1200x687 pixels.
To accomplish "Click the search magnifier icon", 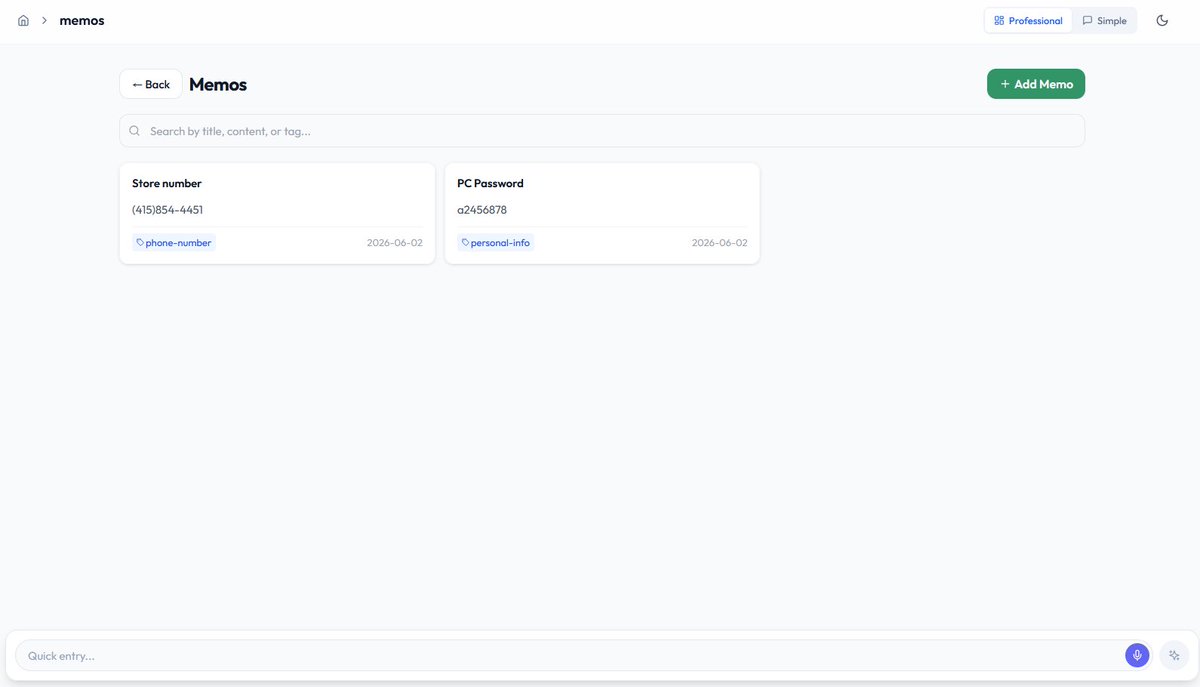I will 135,131.
